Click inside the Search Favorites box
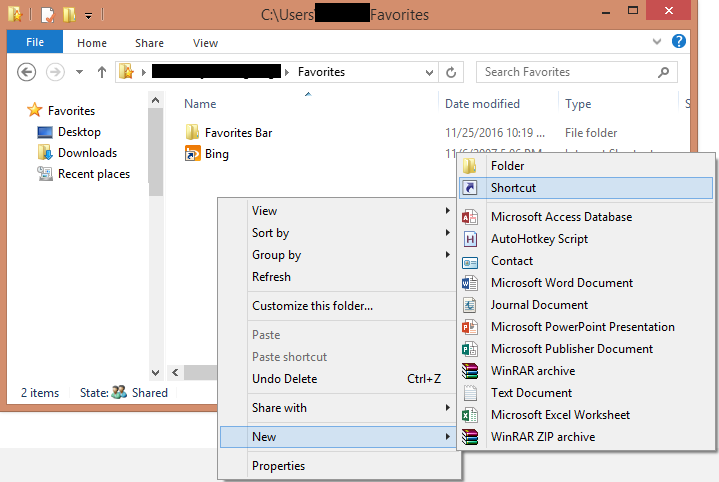Screen dimensions: 719x482 (569, 72)
